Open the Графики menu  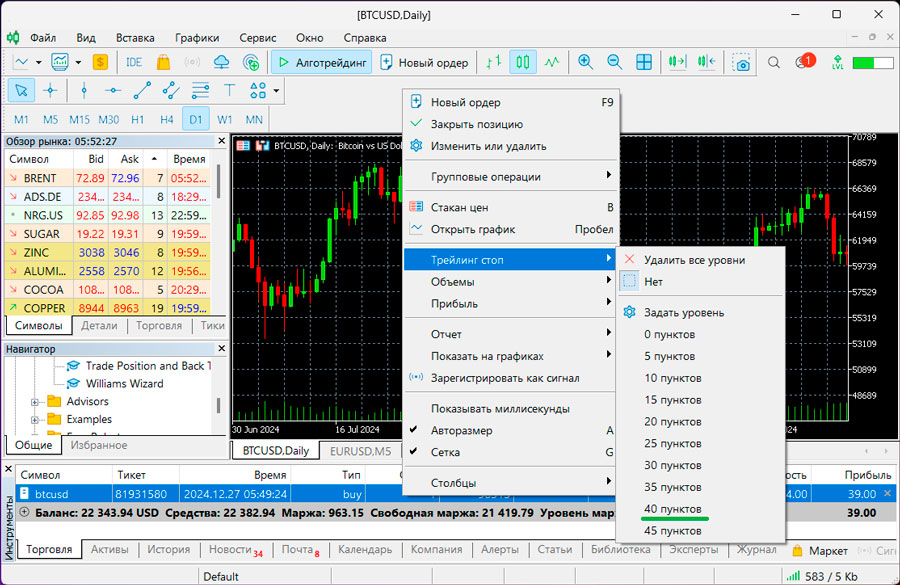tap(197, 38)
